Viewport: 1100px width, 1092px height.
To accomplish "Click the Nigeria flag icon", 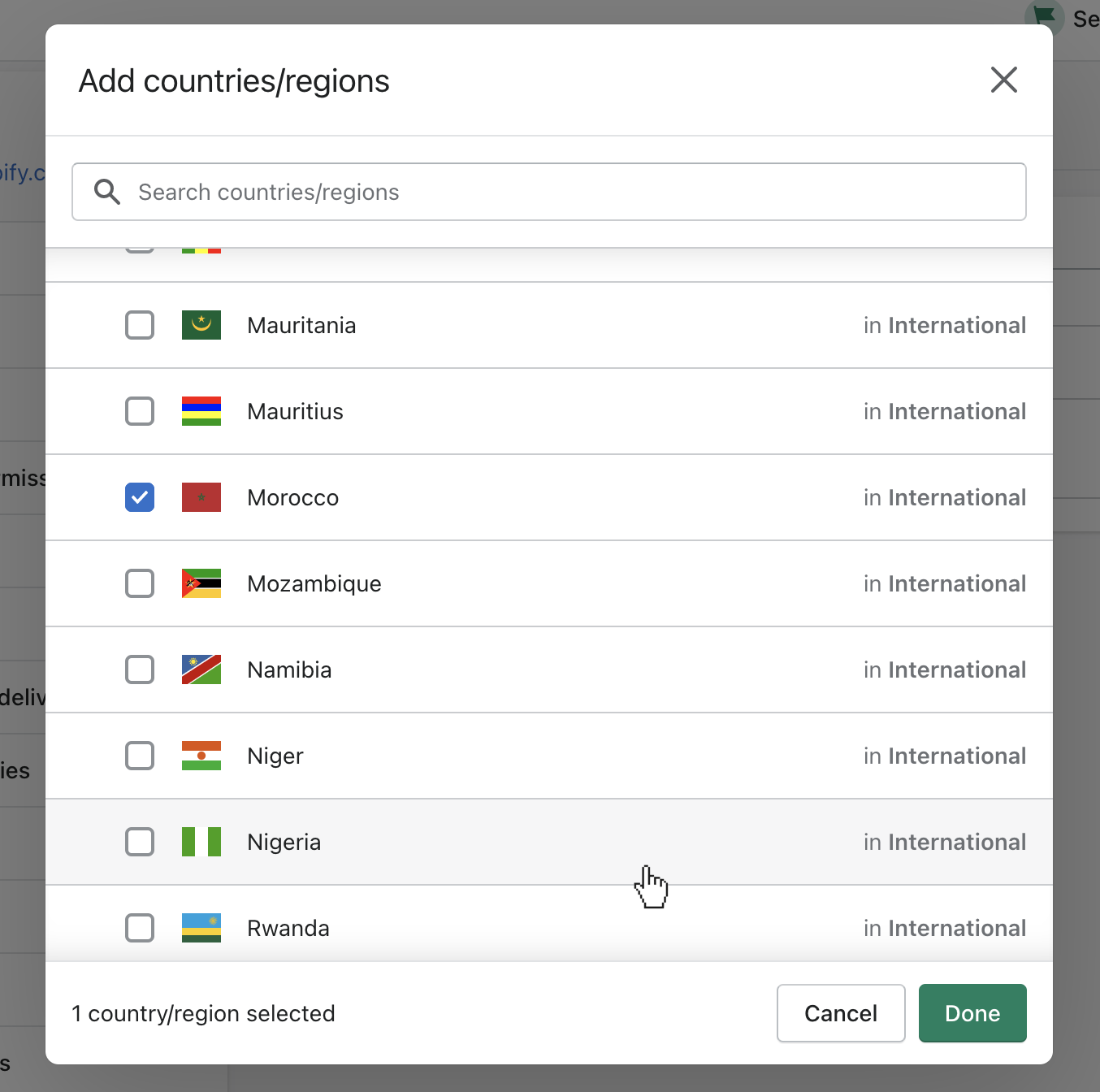I will click(201, 842).
